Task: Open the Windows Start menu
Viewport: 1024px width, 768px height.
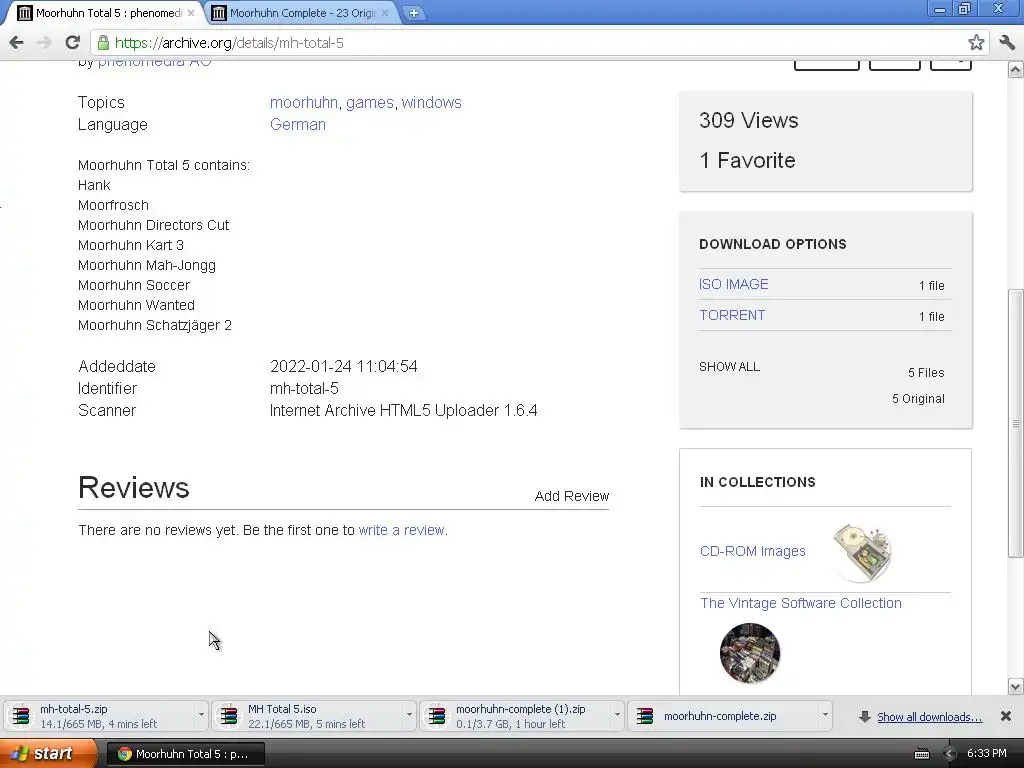Action: [48, 754]
